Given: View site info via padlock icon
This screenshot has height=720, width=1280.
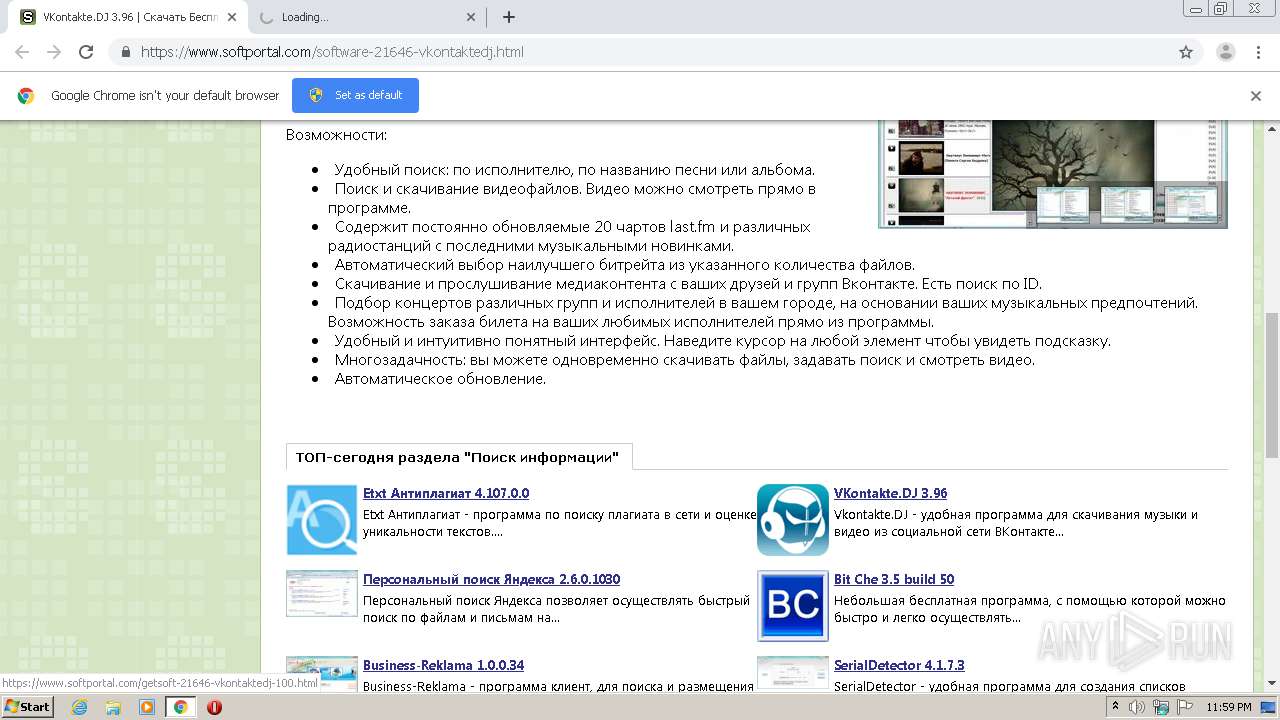Looking at the screenshot, I should click(125, 52).
